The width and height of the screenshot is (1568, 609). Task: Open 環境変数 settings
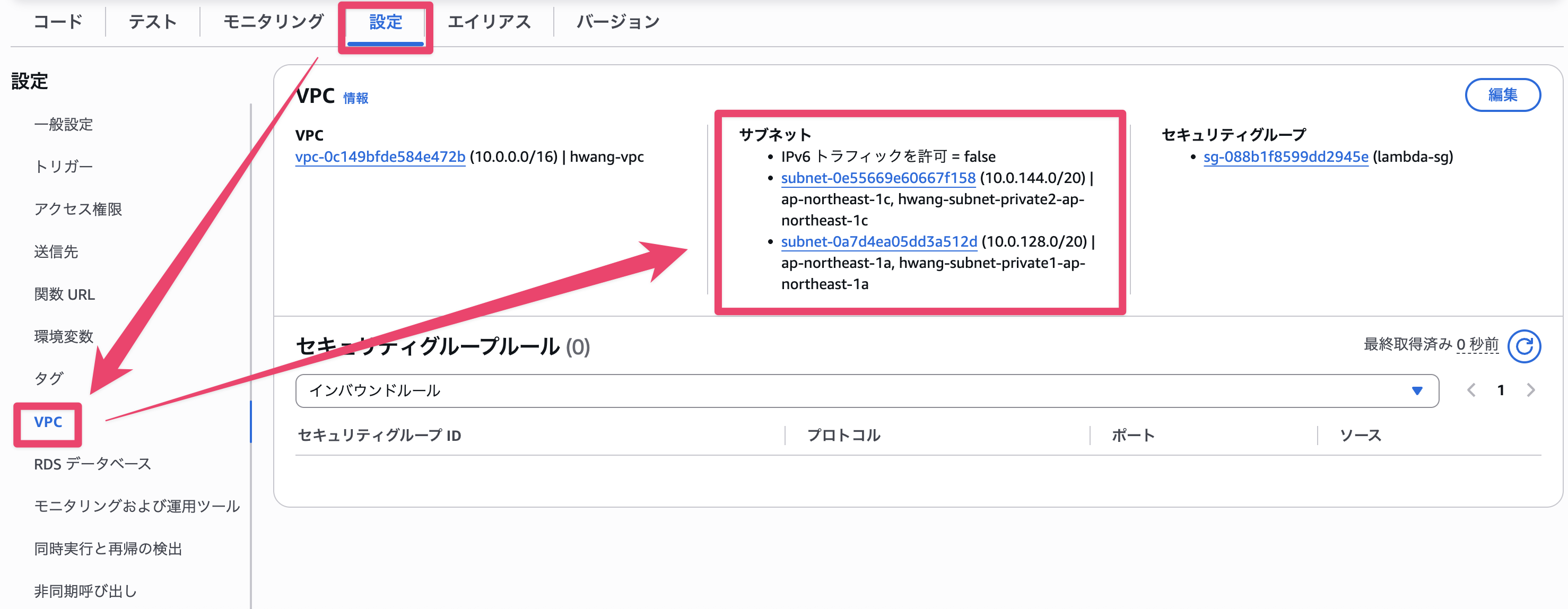pyautogui.click(x=63, y=336)
